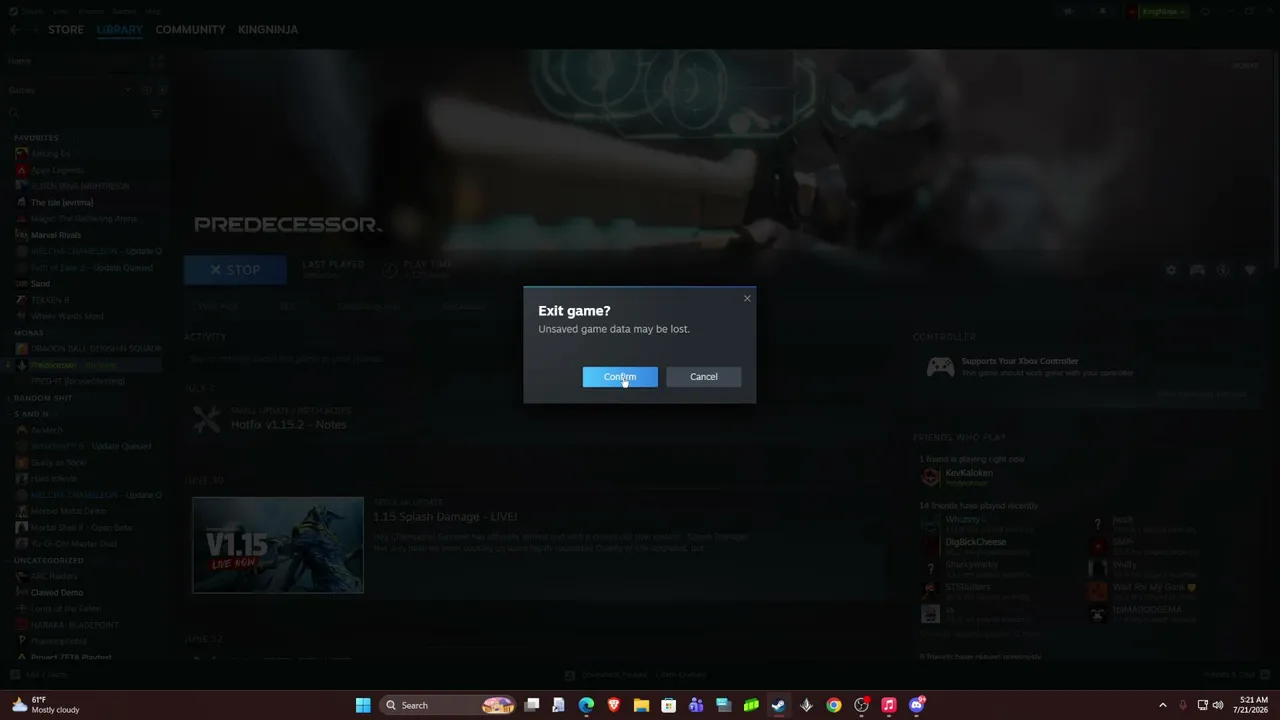
Task: Select Marvel Rivals in the library list
Action: click(56, 235)
